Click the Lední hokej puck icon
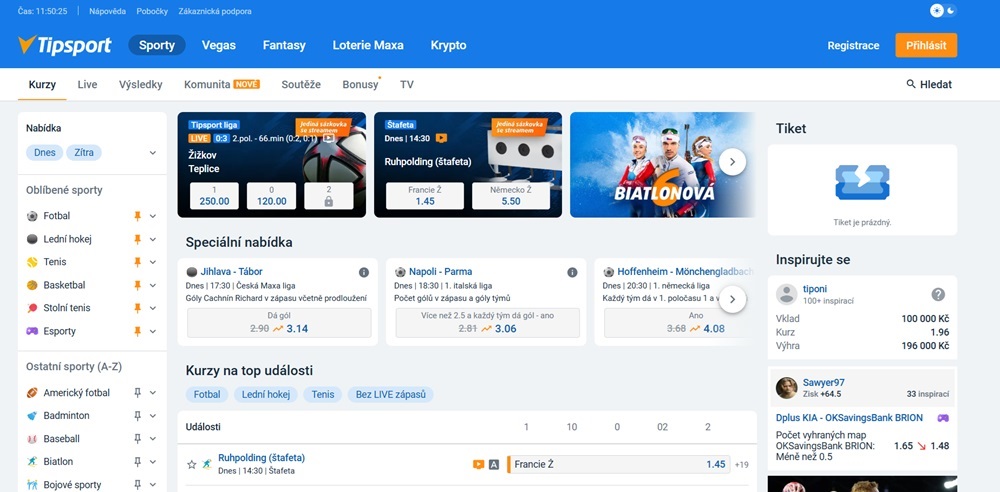Viewport: 1000px width, 492px height. pyautogui.click(x=32, y=239)
